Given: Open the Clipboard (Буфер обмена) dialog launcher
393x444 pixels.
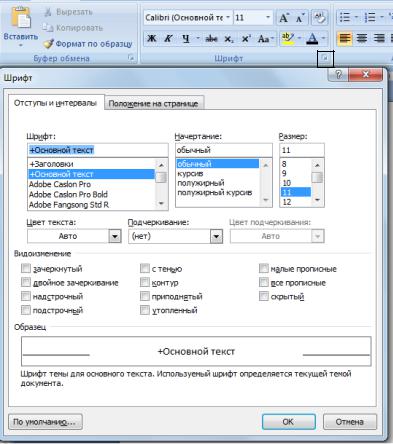Looking at the screenshot, I should pos(131,58).
